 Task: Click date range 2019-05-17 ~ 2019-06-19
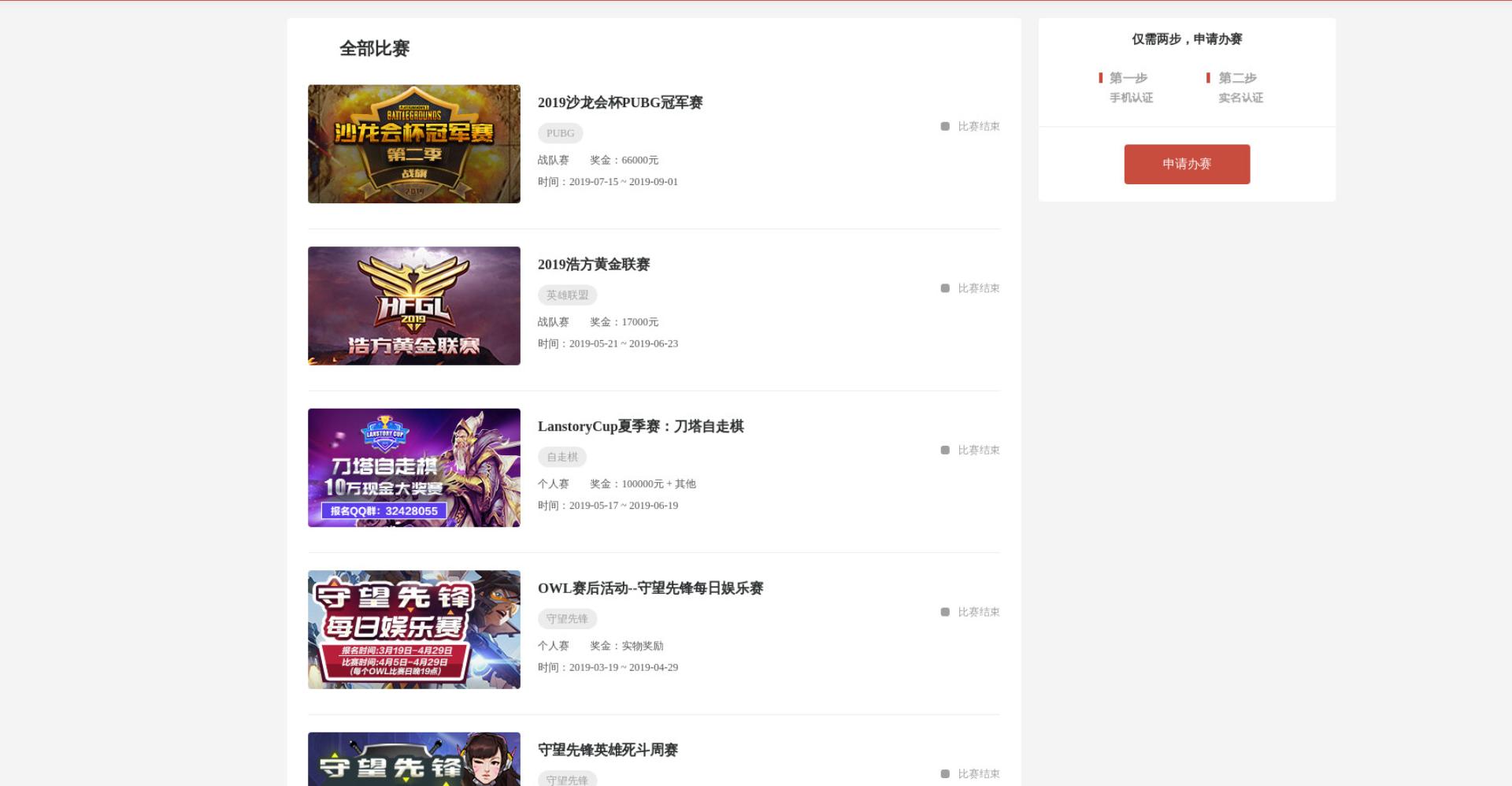[x=624, y=505]
